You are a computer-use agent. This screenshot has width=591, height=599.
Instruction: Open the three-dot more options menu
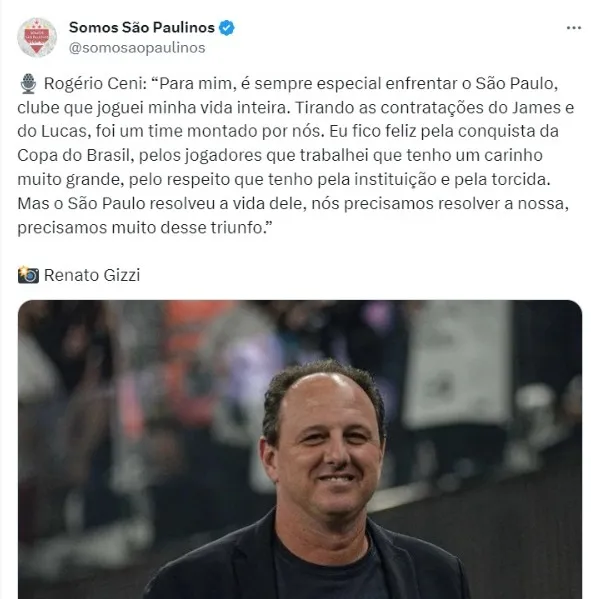(x=573, y=28)
